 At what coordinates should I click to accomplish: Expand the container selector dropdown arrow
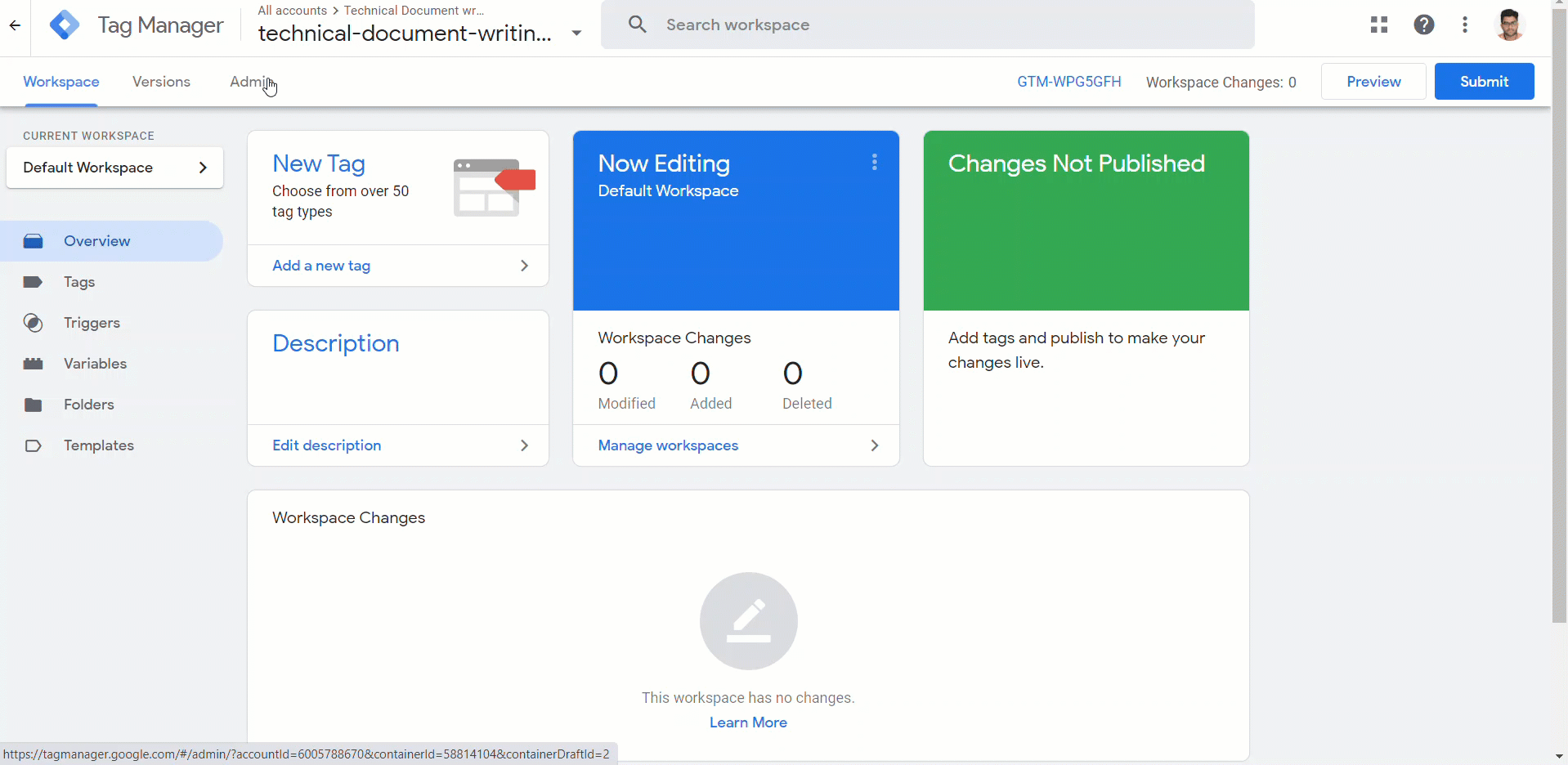click(x=576, y=34)
